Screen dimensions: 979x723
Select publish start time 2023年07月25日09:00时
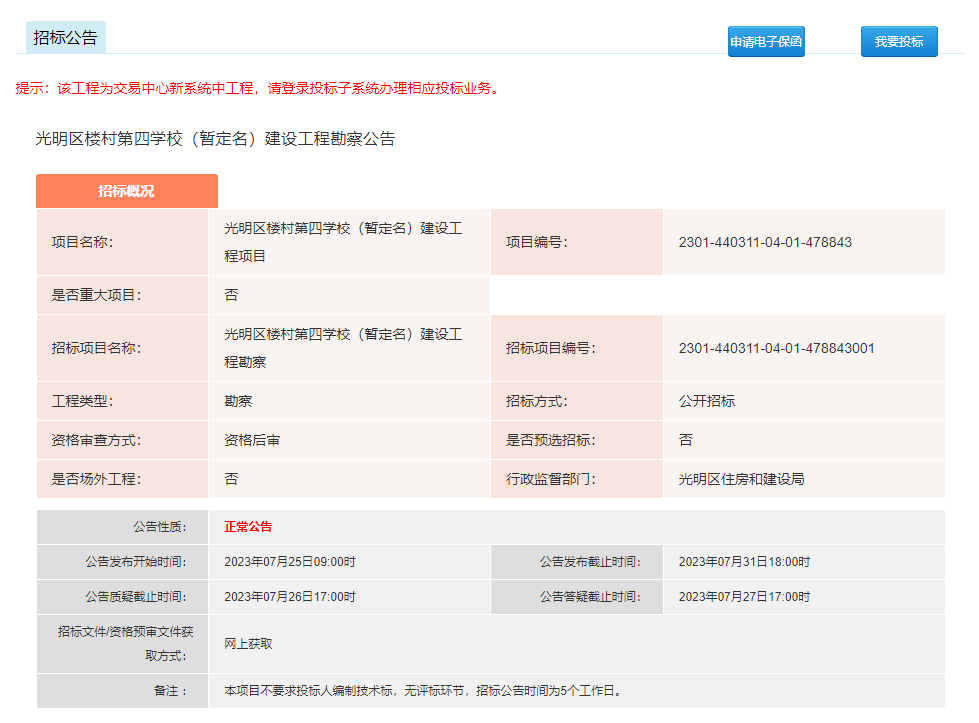(x=290, y=562)
